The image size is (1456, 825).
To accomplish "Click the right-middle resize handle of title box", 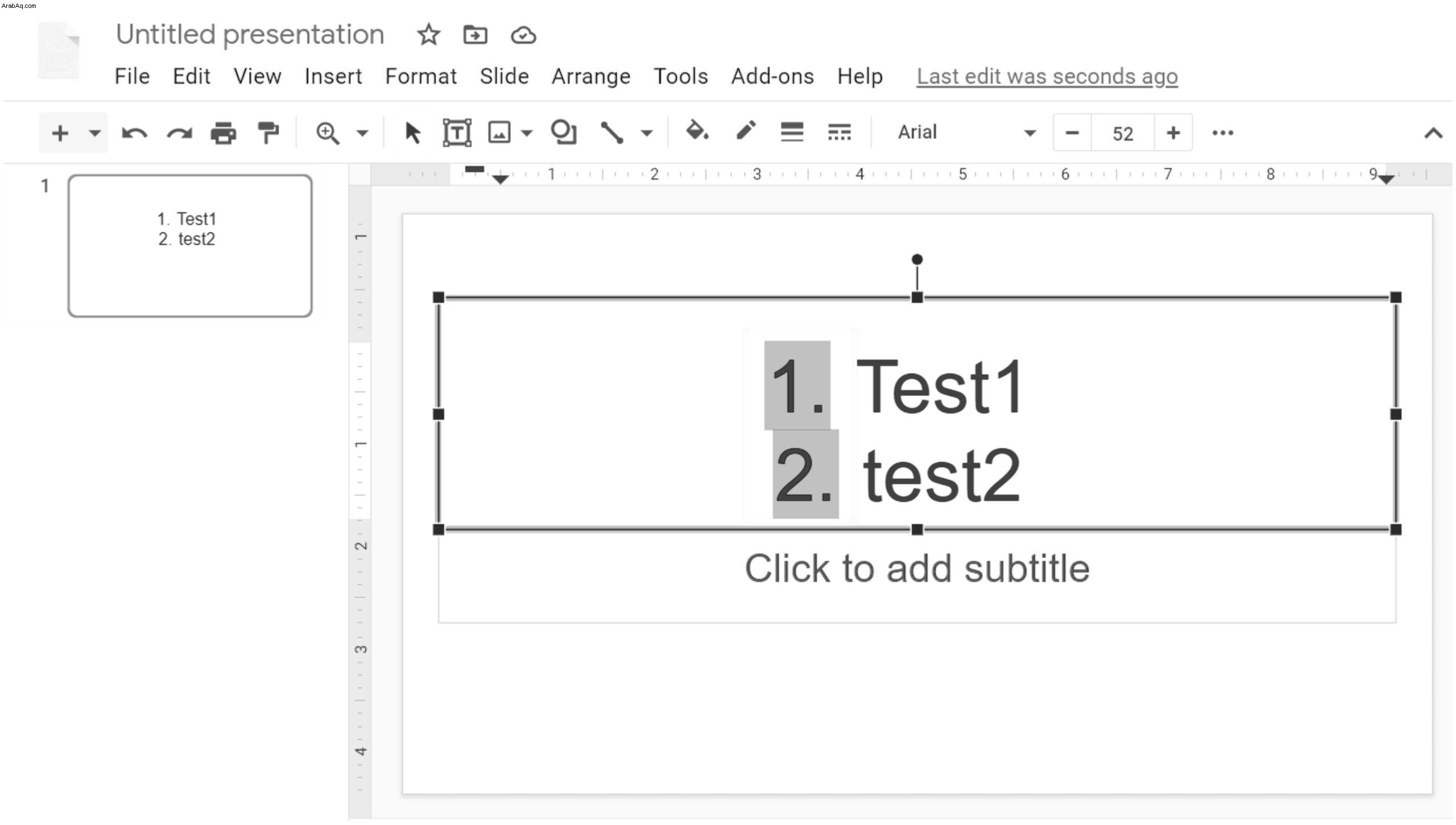I will coord(1396,414).
